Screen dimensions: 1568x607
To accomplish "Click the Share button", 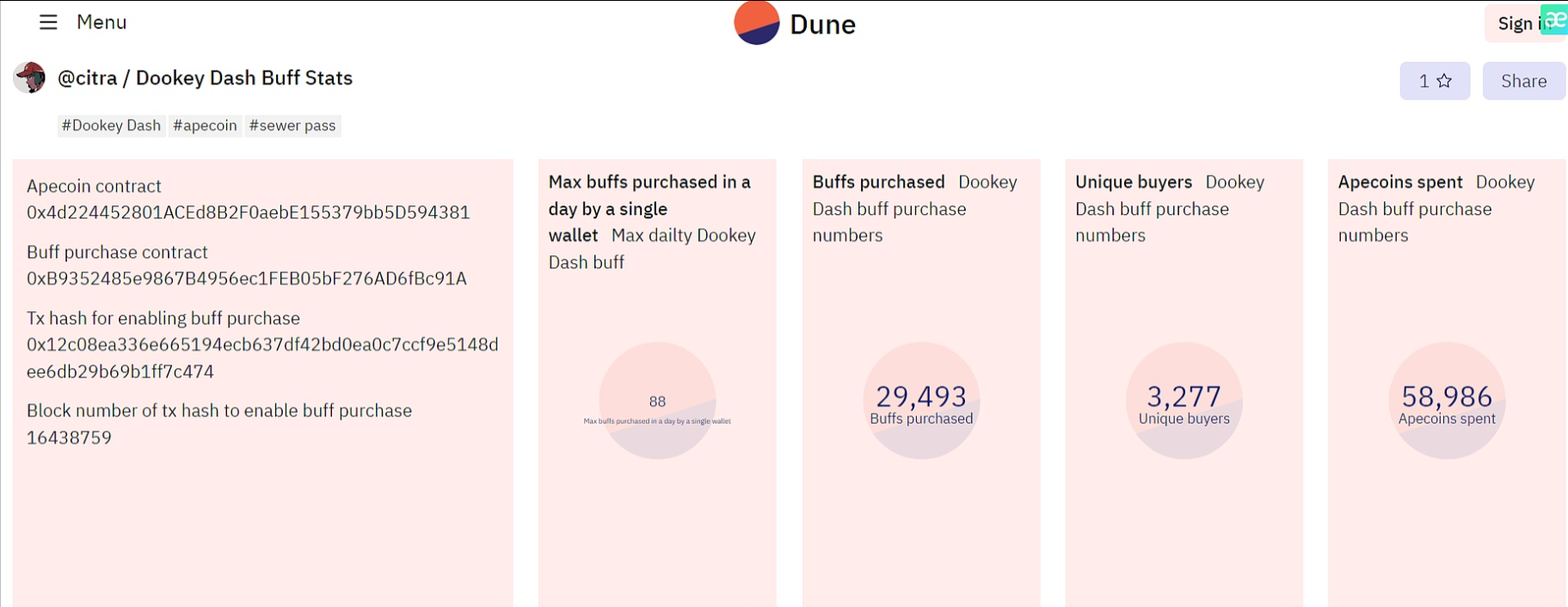I will (x=1523, y=81).
